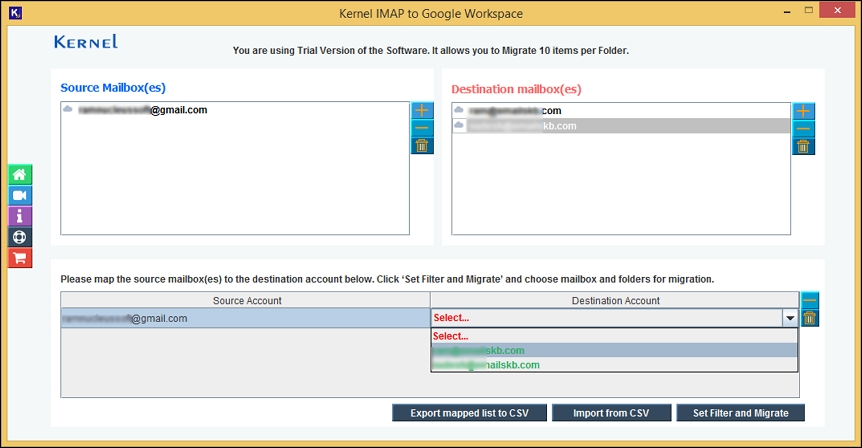The width and height of the screenshot is (862, 448).
Task: Click the Source Account column header
Action: click(x=245, y=301)
